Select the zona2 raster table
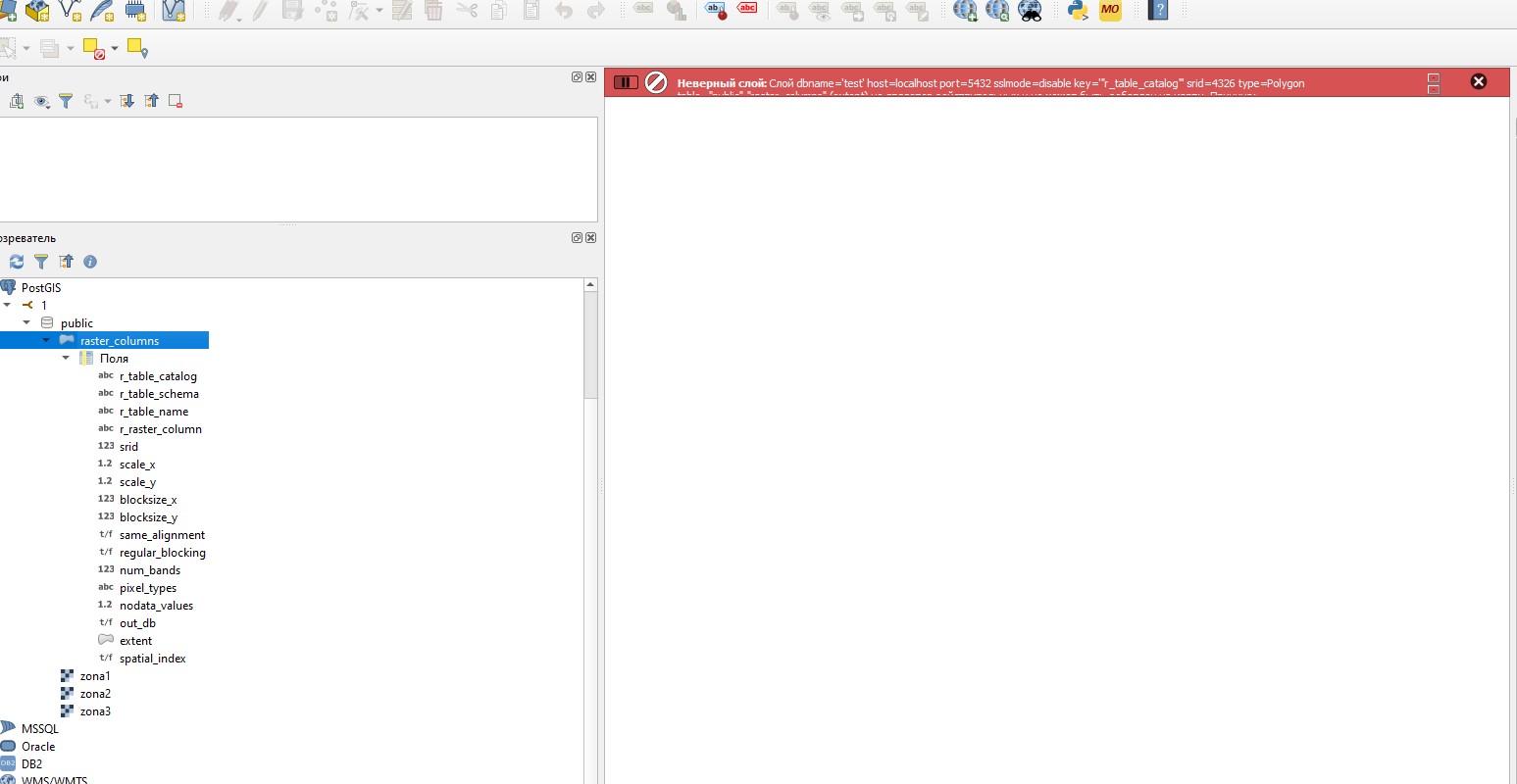This screenshot has width=1517, height=784. pyautogui.click(x=95, y=694)
